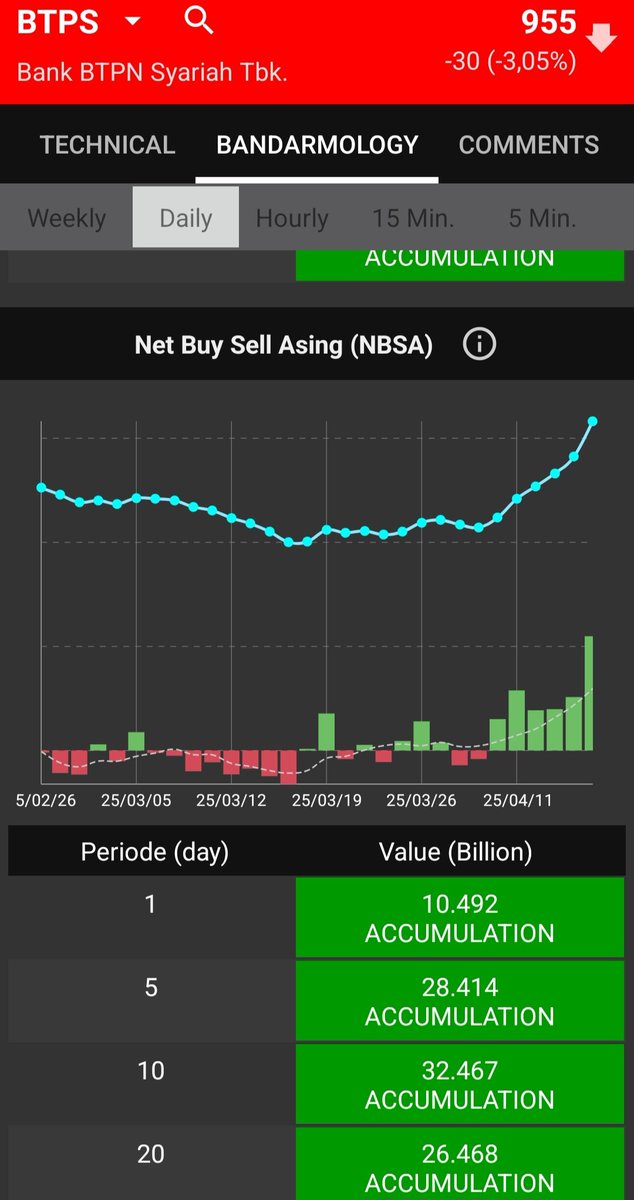
Task: Click the 25/03/05 date axis label
Action: pos(136,800)
